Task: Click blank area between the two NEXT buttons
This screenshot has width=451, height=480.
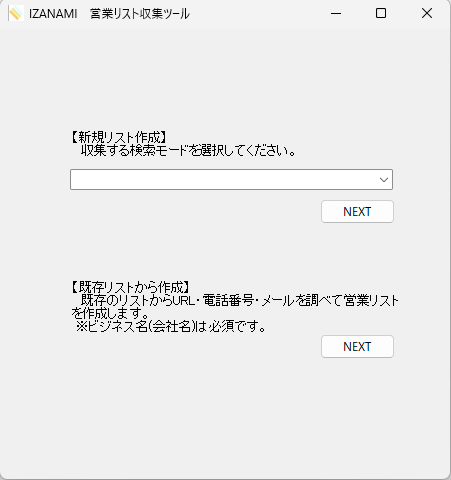Action: point(225,252)
